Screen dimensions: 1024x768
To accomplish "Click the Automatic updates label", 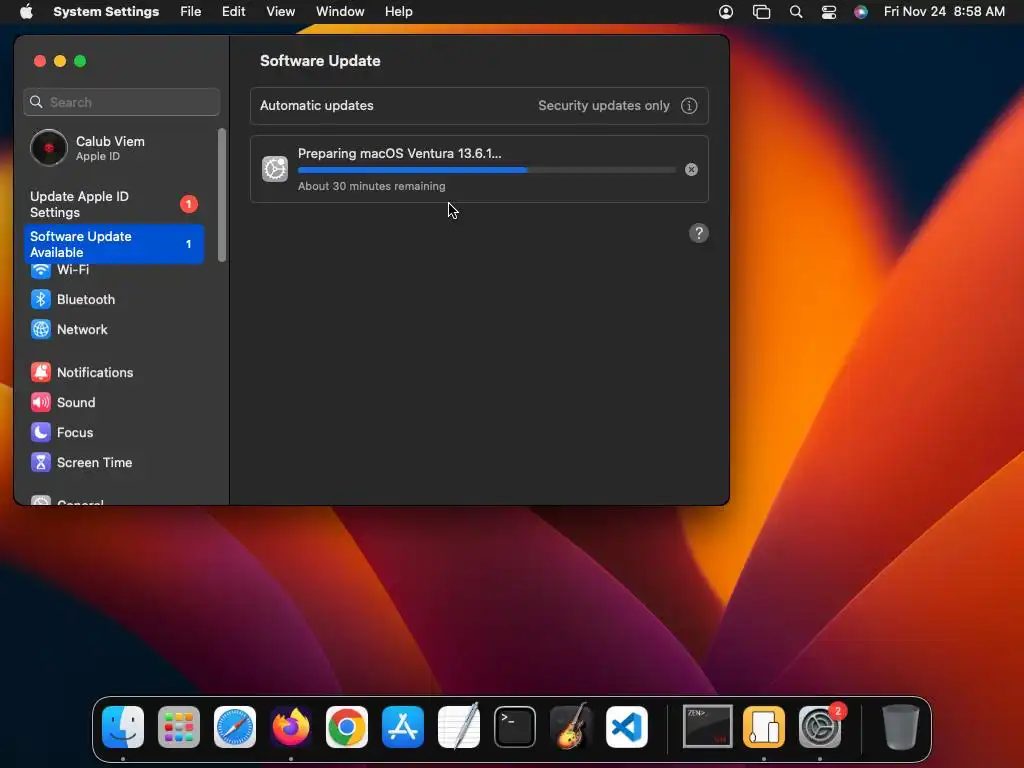I will click(x=317, y=106).
